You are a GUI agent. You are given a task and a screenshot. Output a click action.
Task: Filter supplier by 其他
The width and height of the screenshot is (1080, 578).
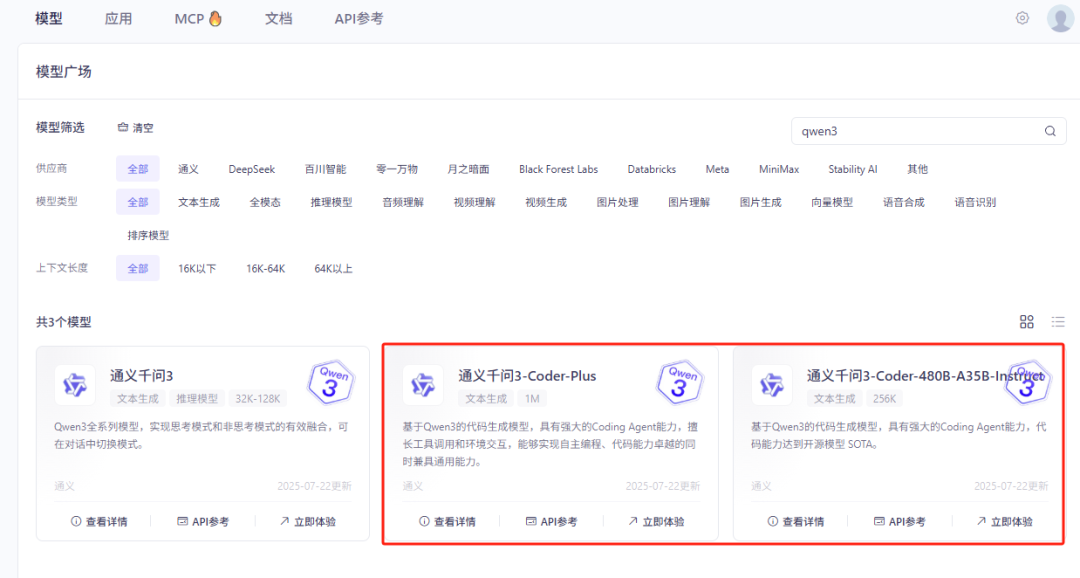coord(917,169)
